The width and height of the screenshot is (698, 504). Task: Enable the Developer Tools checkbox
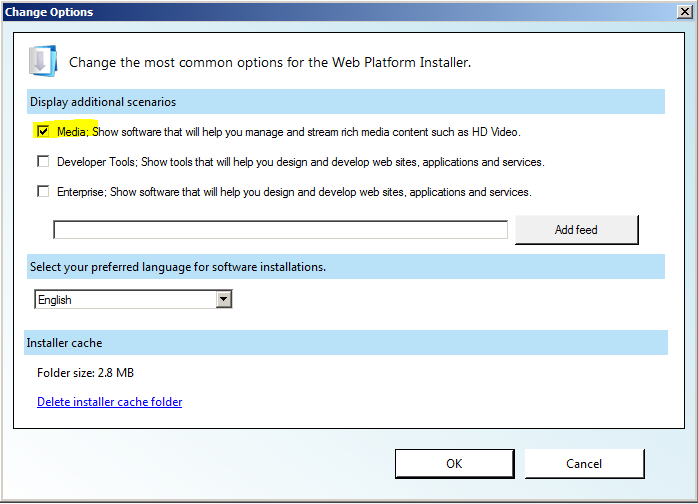pyautogui.click(x=43, y=161)
